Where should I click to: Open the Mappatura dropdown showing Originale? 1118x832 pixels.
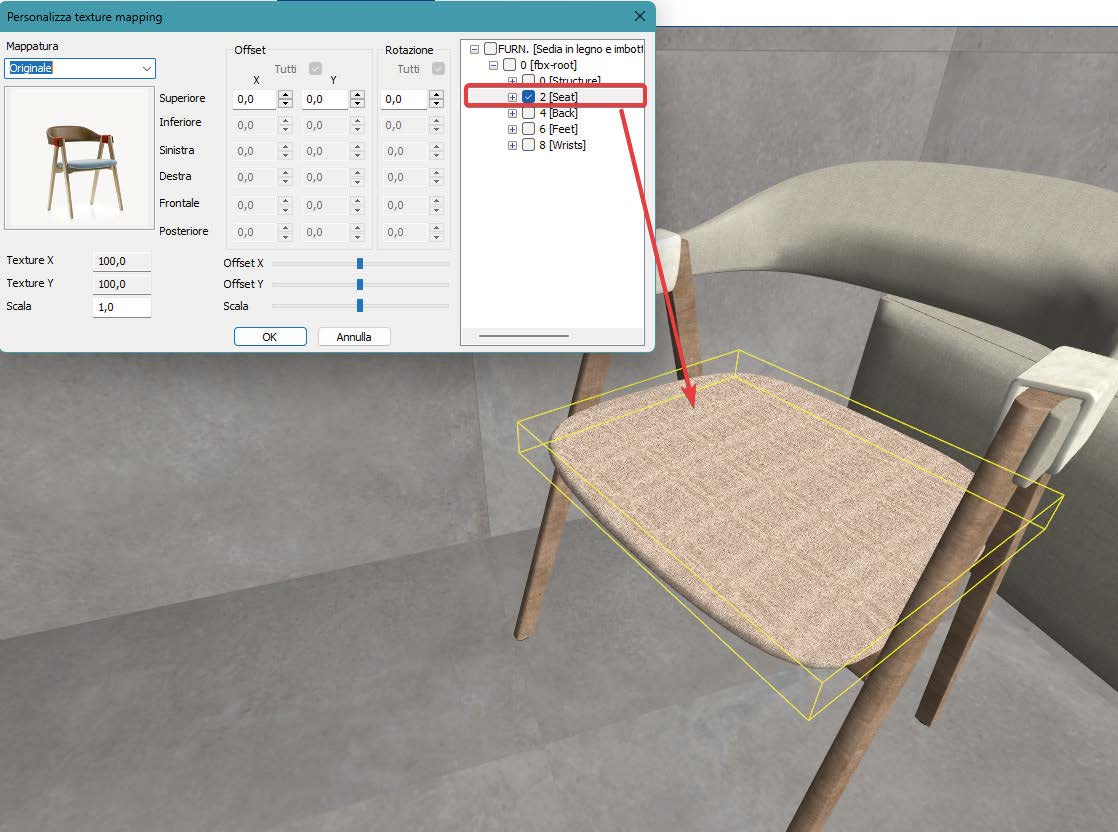[x=148, y=68]
